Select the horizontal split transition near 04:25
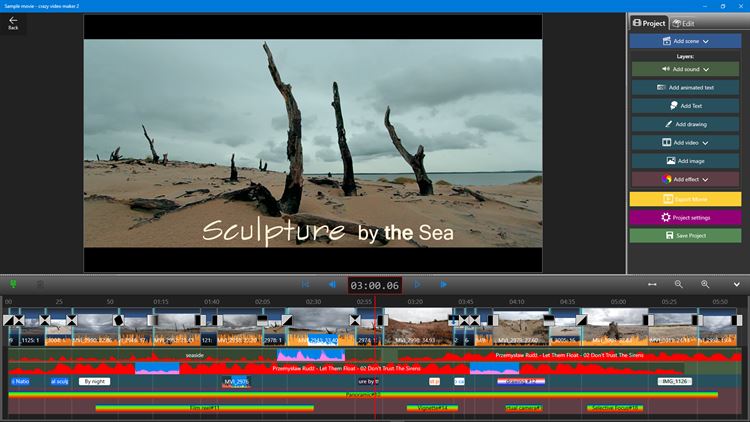The height and width of the screenshot is (422, 750). pos(549,321)
